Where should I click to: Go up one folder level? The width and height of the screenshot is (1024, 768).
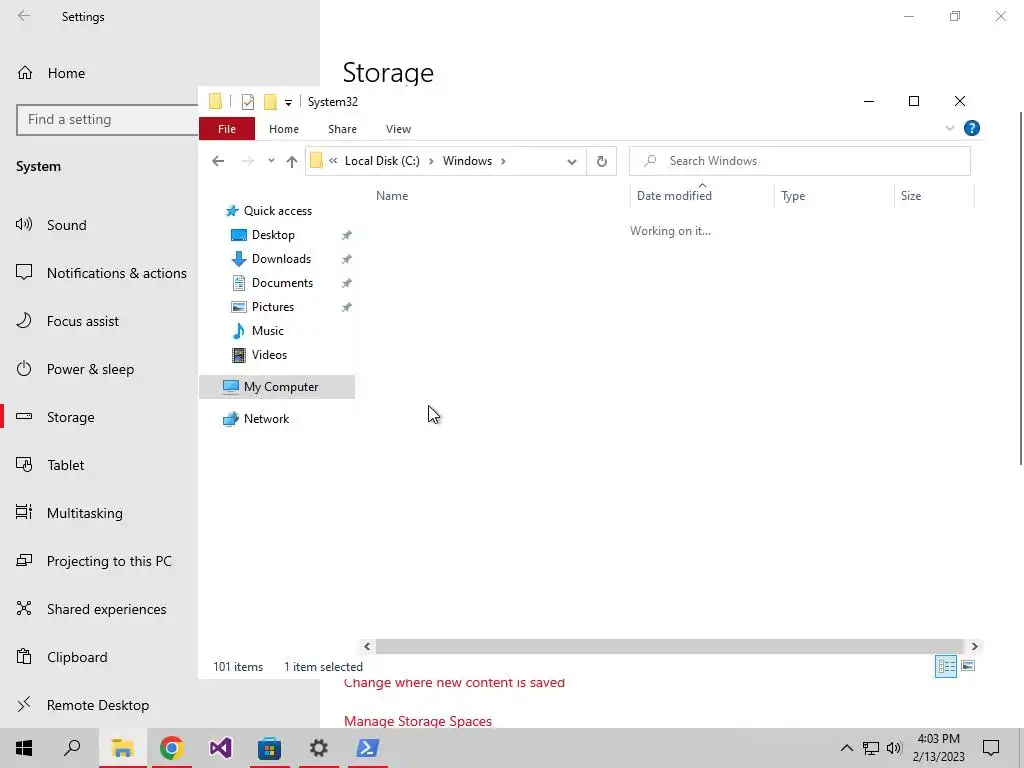pos(292,161)
